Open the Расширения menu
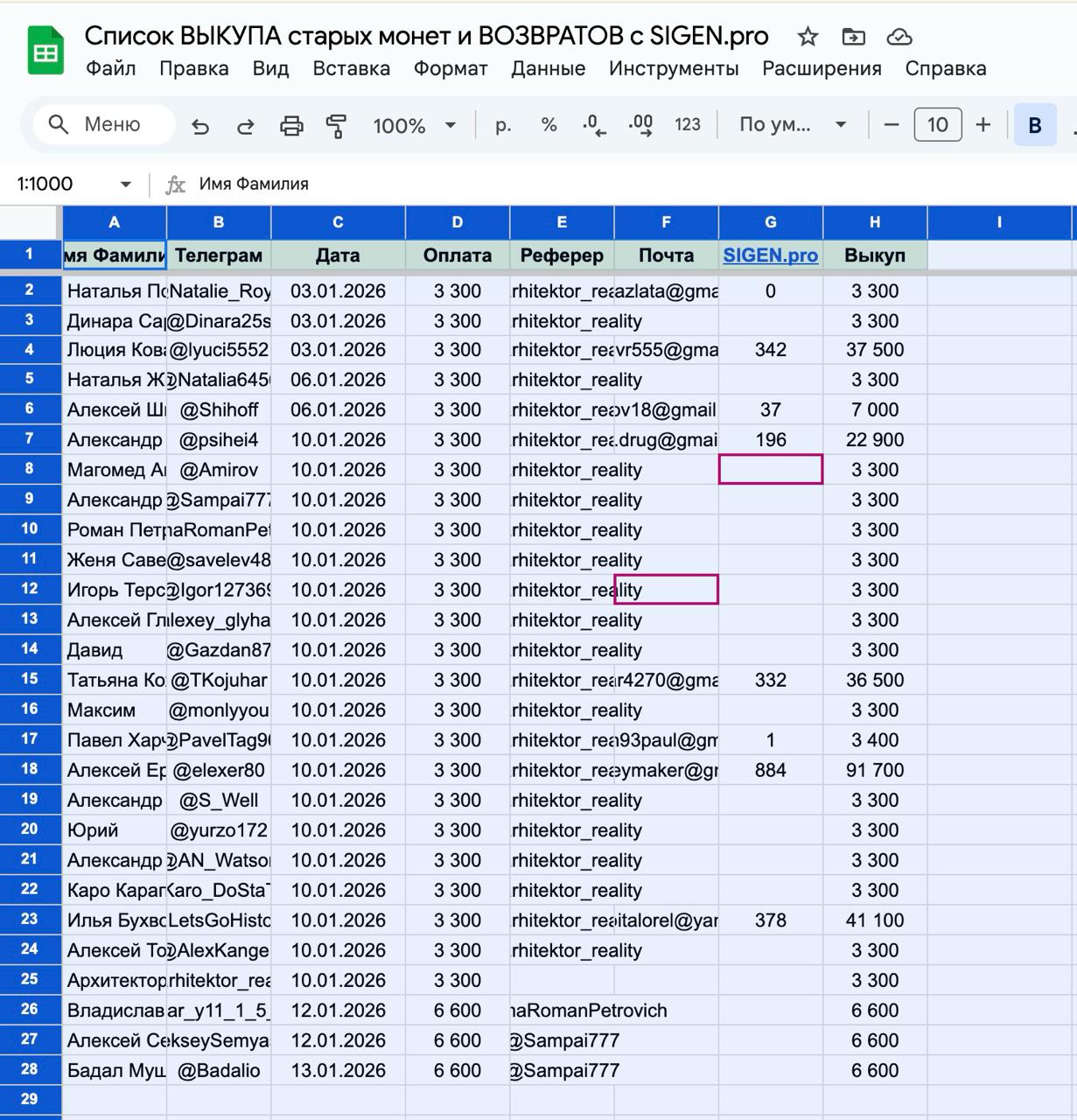 822,68
